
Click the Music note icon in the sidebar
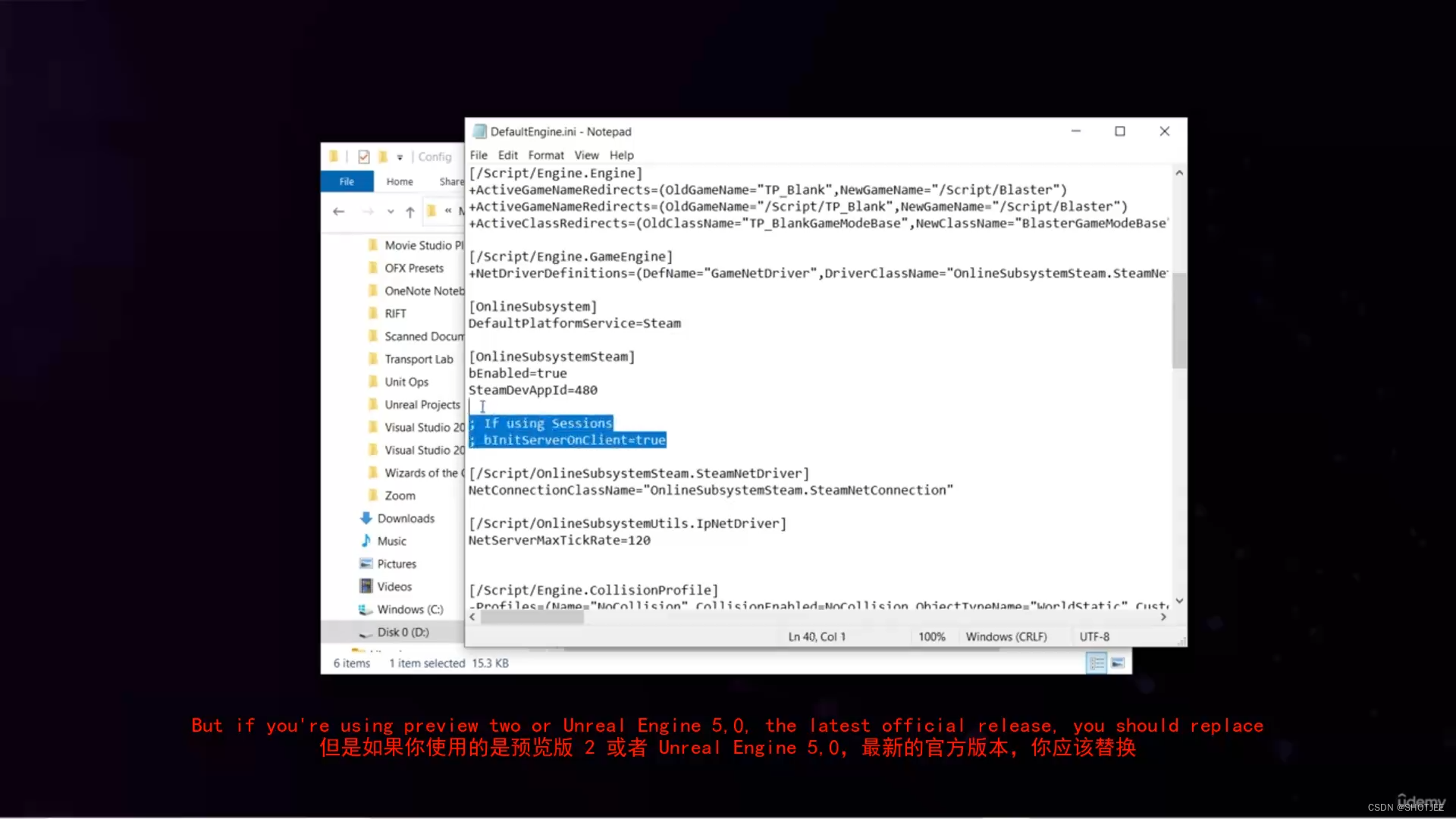tap(365, 541)
